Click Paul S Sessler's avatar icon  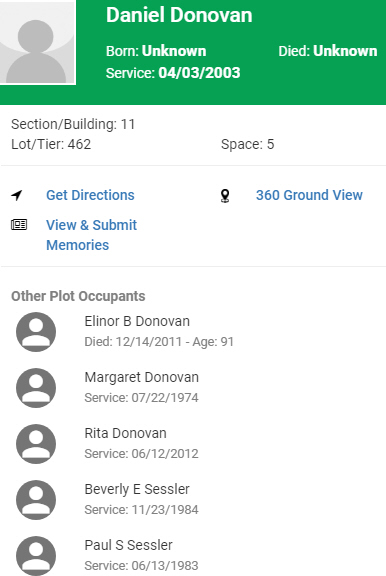pos(36,555)
